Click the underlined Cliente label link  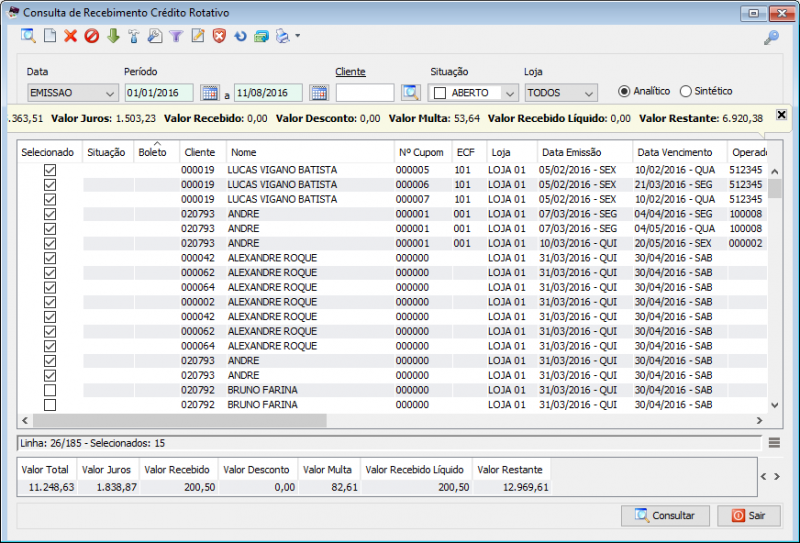coord(351,72)
